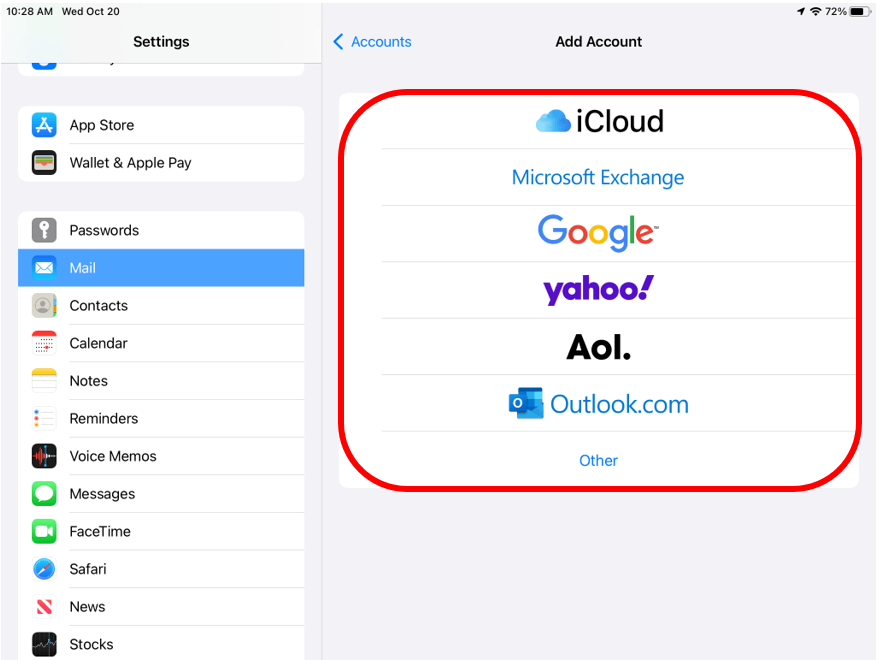
Task: Tap the 10:28 AM clock
Action: click(29, 11)
